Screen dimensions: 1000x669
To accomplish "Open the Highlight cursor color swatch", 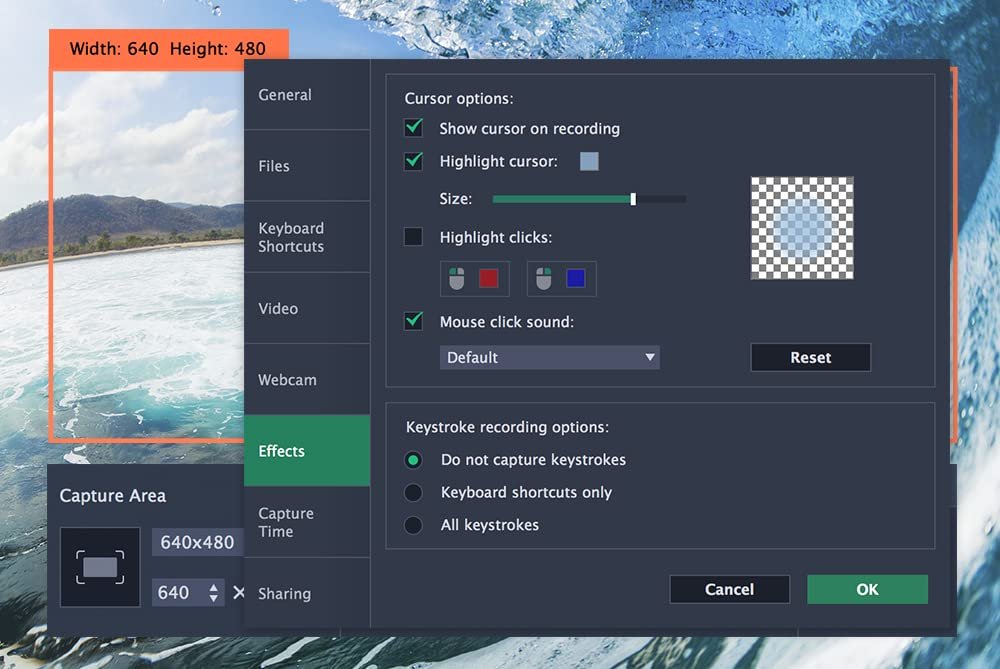I will point(587,161).
